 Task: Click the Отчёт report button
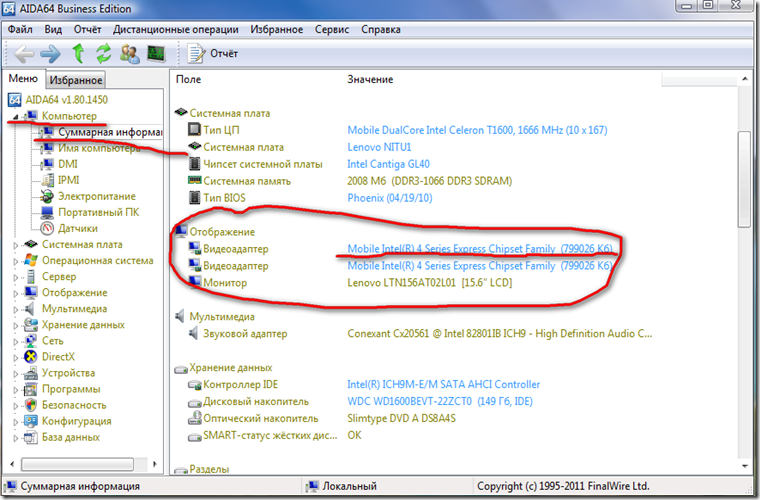click(213, 53)
